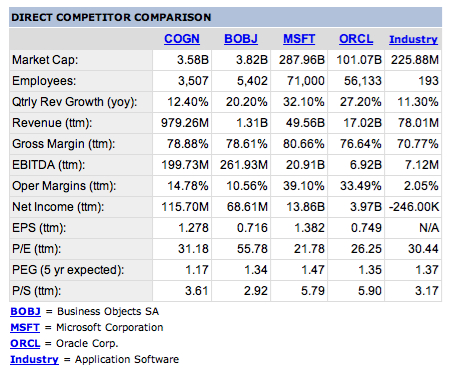Select the MSFT Gross Margin 80.66% cell
The image size is (453, 374).
tap(299, 144)
